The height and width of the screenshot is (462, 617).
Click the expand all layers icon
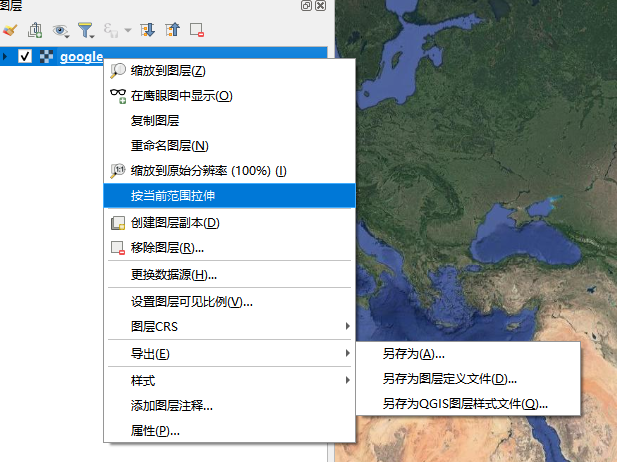click(148, 30)
